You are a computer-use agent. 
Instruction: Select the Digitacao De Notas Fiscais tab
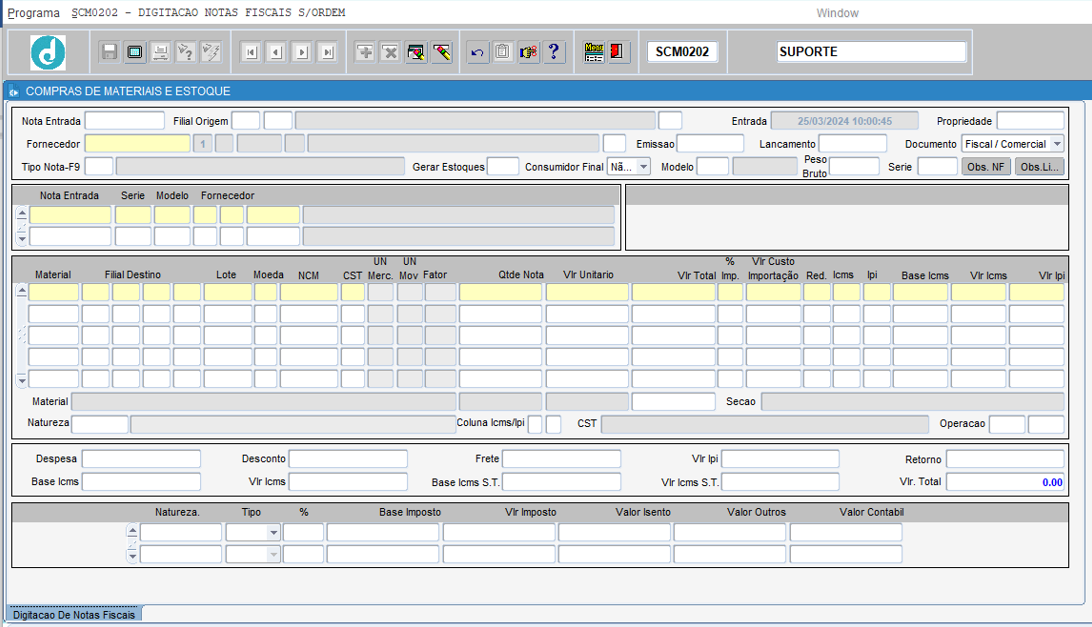(74, 614)
